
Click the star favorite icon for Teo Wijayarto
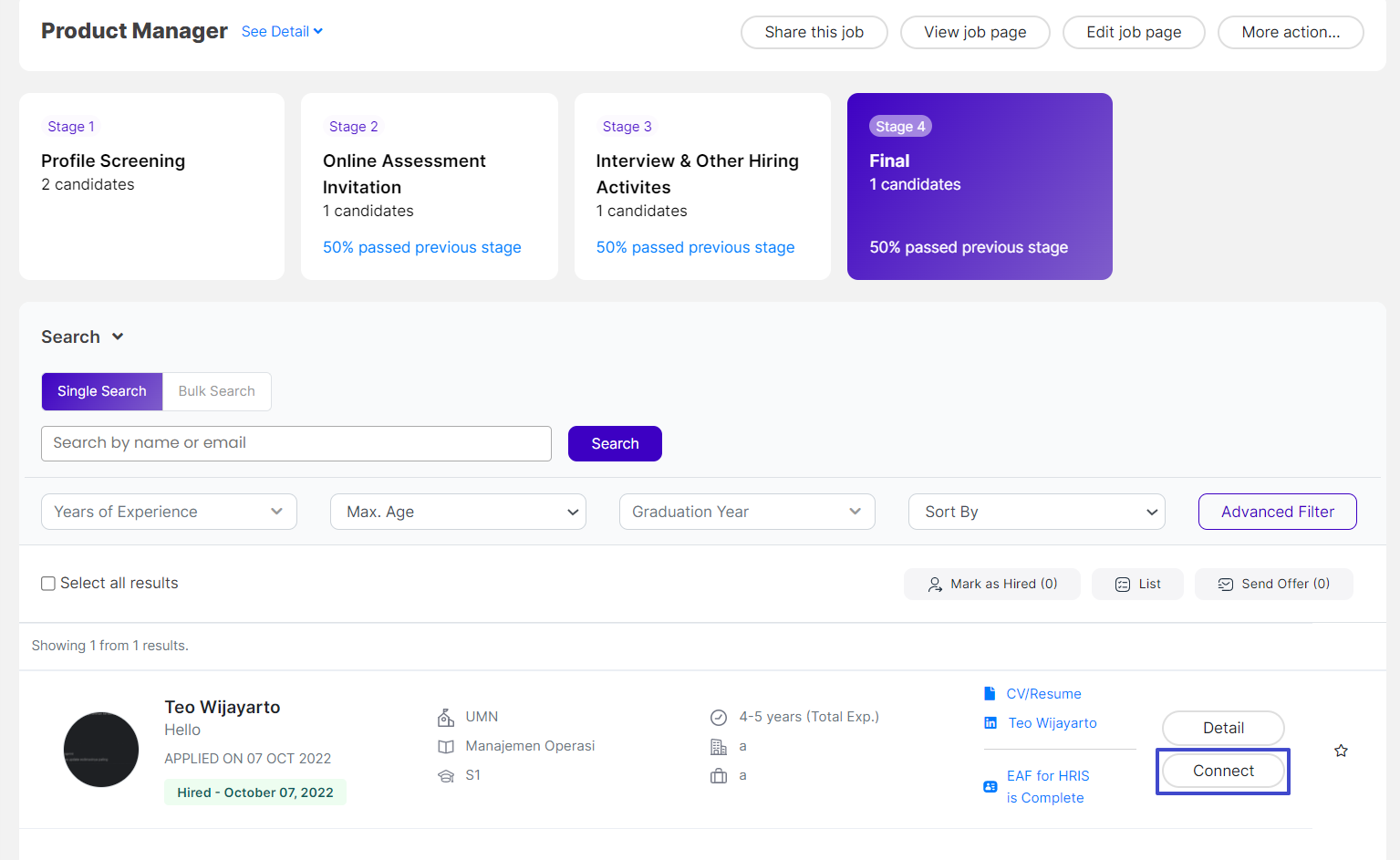(x=1341, y=751)
